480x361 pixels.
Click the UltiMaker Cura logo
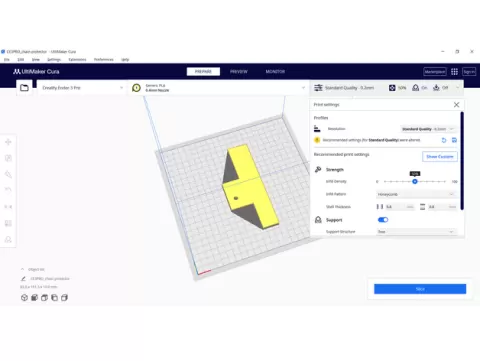coord(36,71)
